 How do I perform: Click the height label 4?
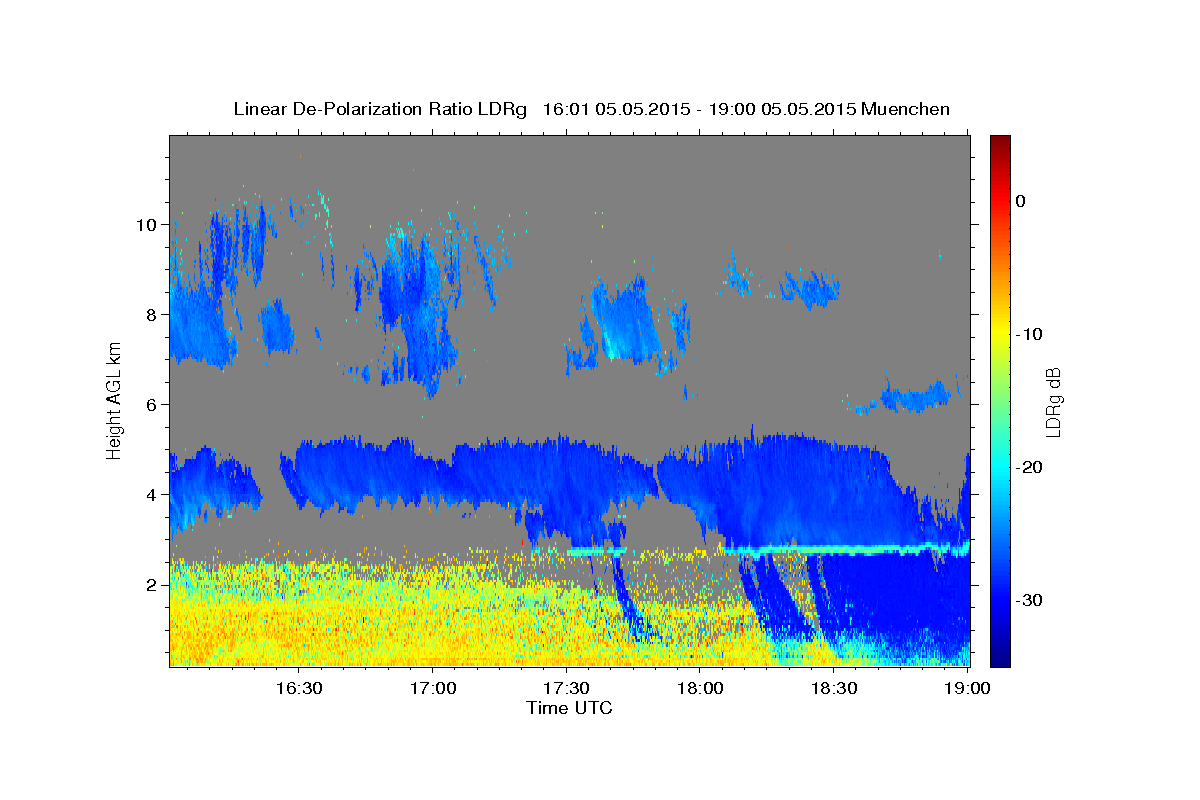(x=153, y=494)
